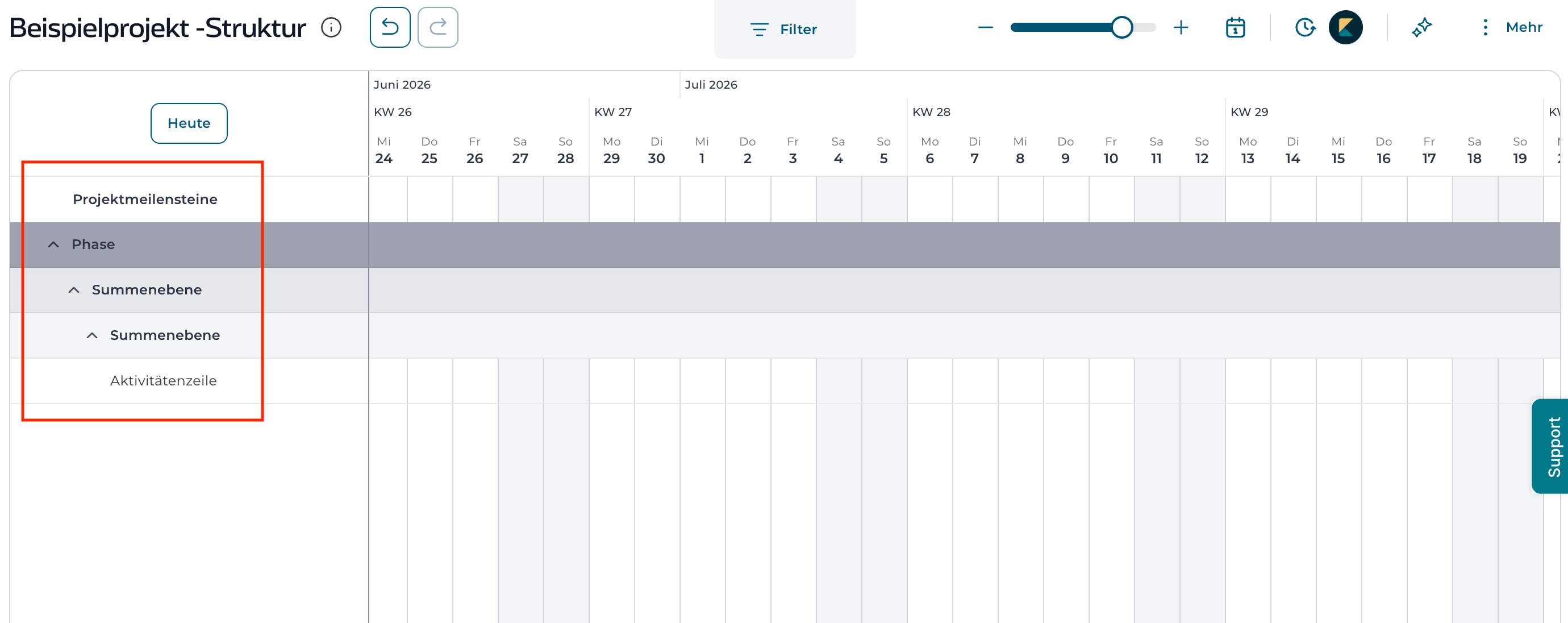The height and width of the screenshot is (623, 1568).
Task: Click the info icon beside the project title
Action: (x=331, y=27)
